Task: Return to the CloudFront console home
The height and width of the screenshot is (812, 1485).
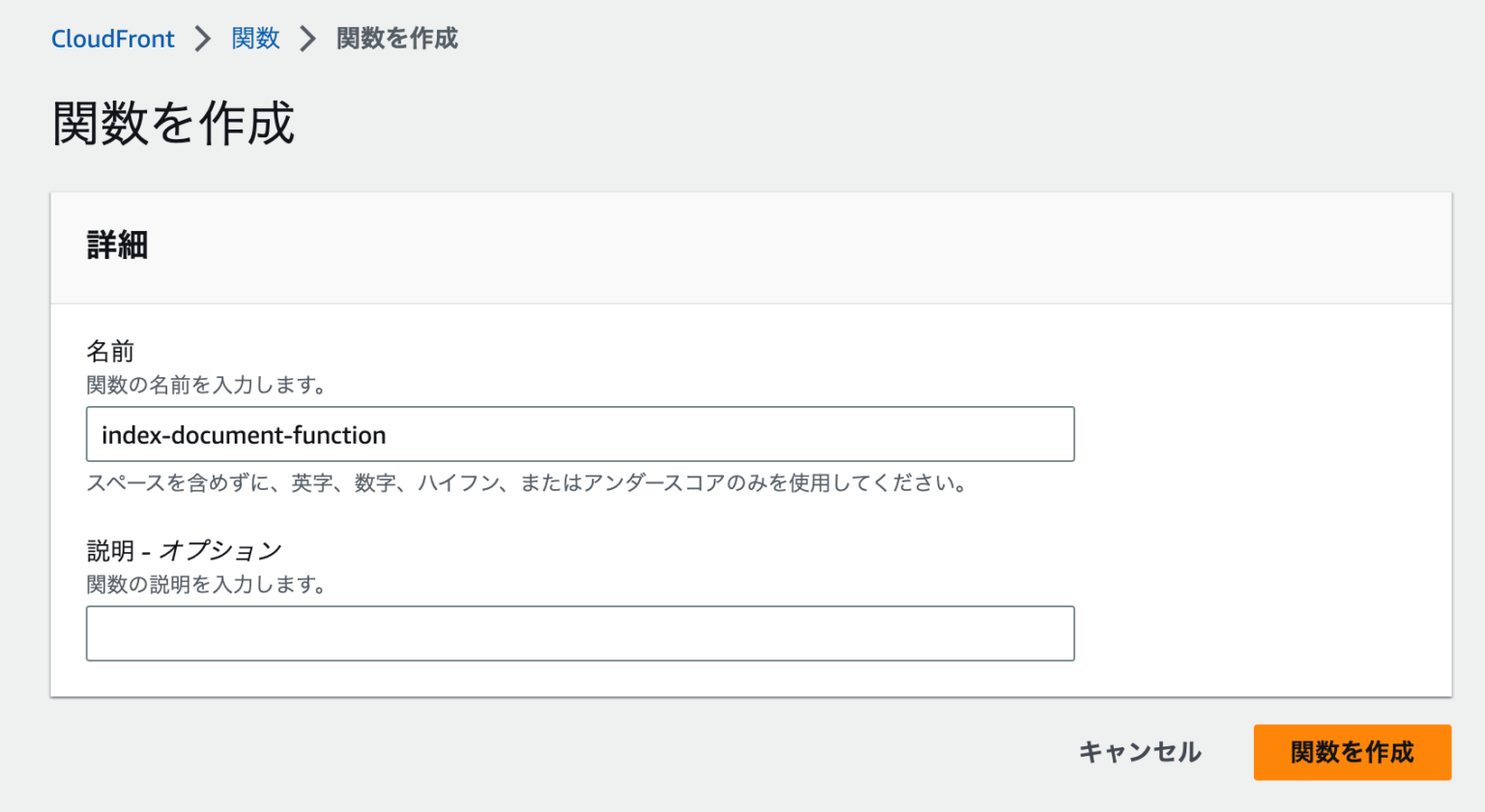Action: 112,39
